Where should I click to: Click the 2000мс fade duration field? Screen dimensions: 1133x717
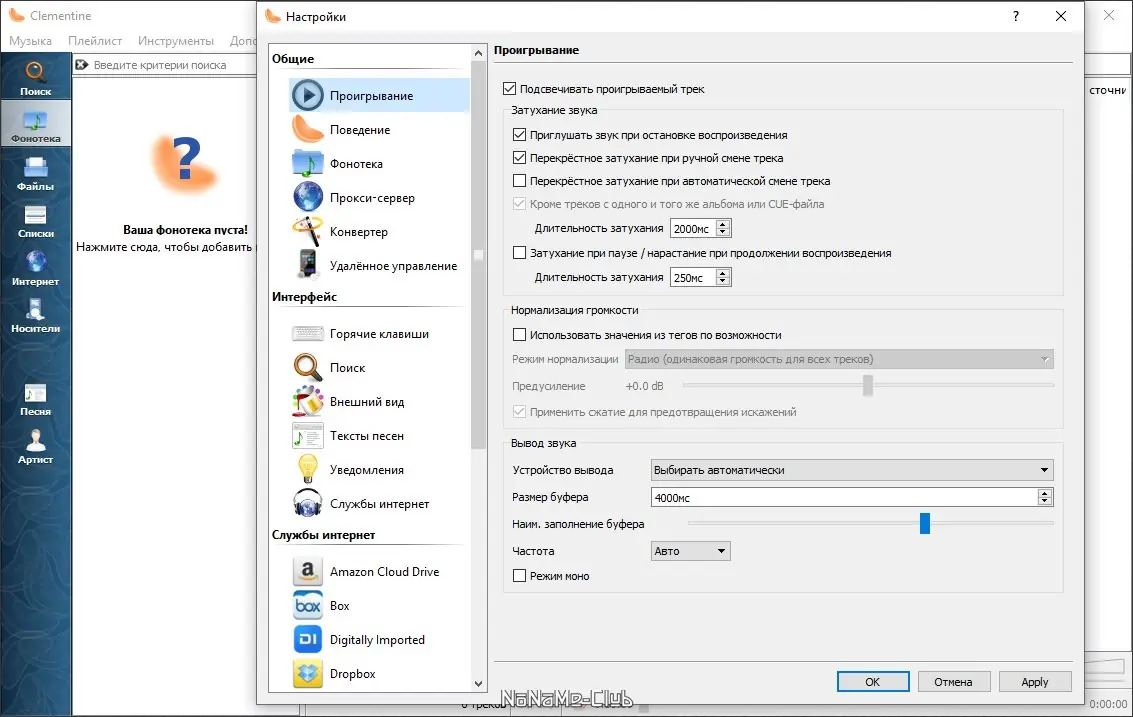click(x=693, y=228)
